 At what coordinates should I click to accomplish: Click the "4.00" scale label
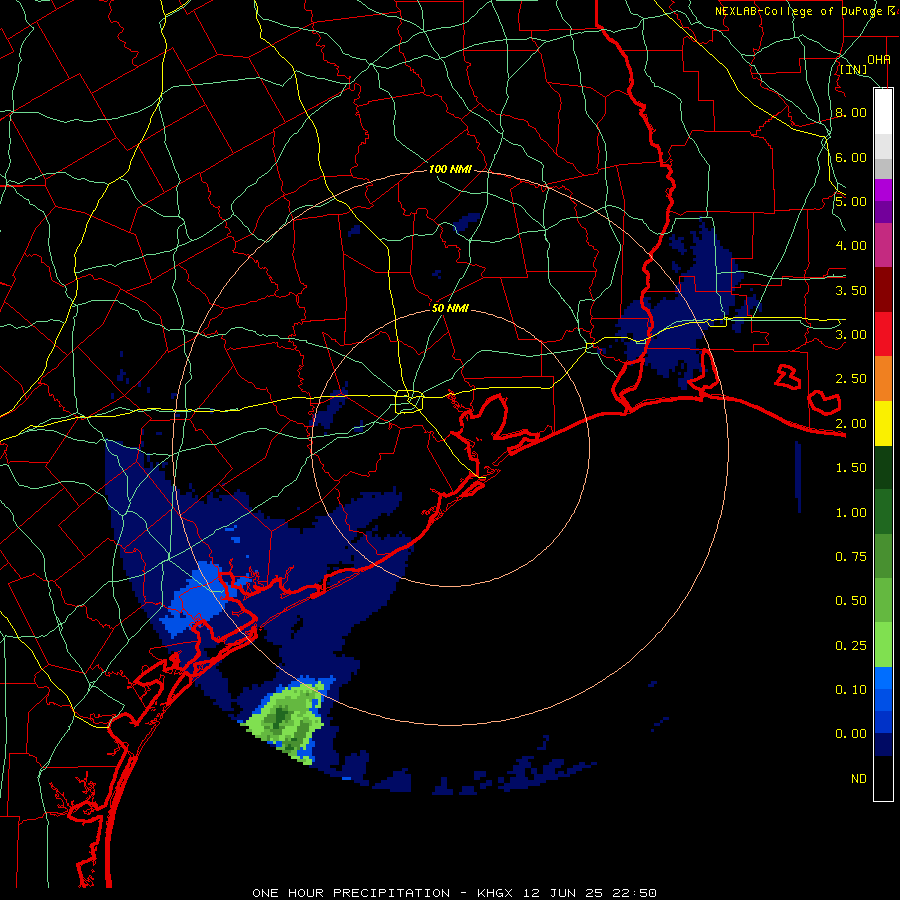pos(851,246)
